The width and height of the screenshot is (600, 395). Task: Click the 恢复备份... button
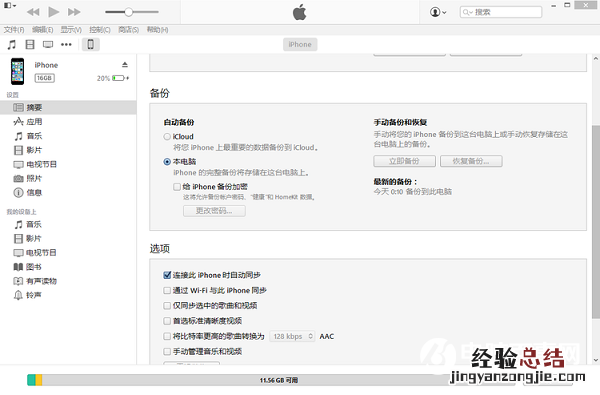[471, 161]
